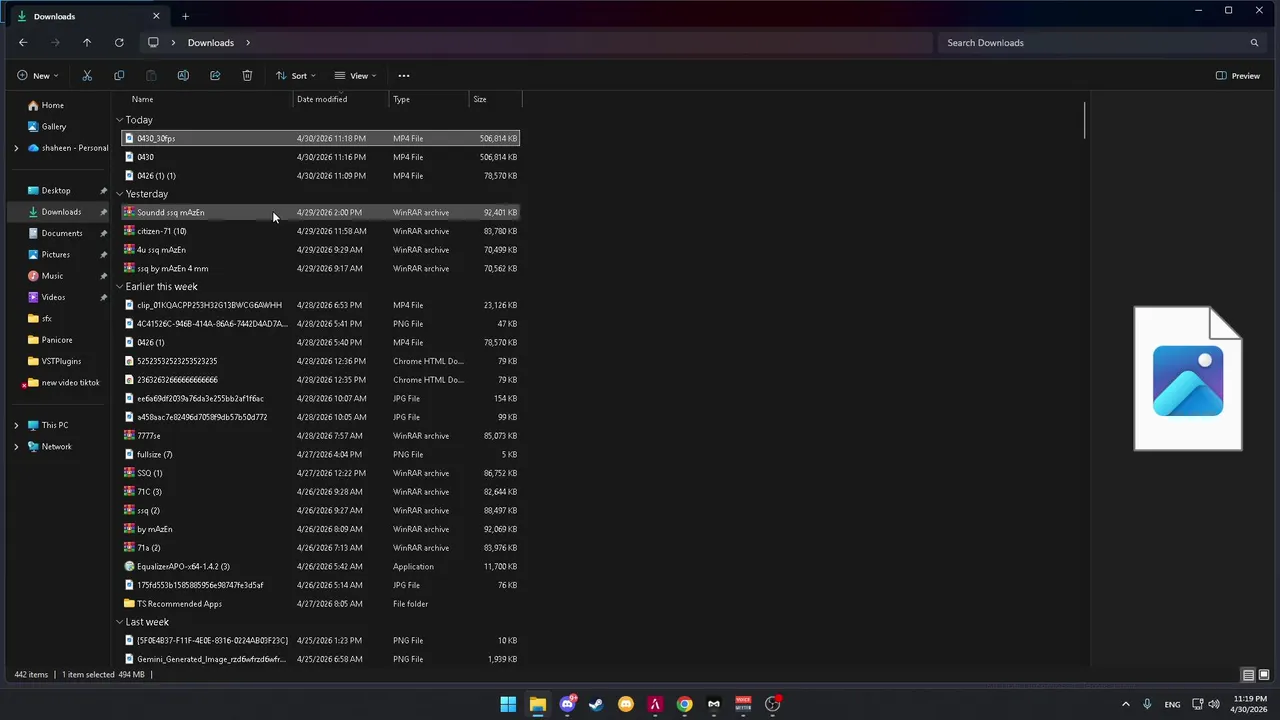Click the Cut scissors icon in toolbar
The width and height of the screenshot is (1280, 720).
pos(87,76)
